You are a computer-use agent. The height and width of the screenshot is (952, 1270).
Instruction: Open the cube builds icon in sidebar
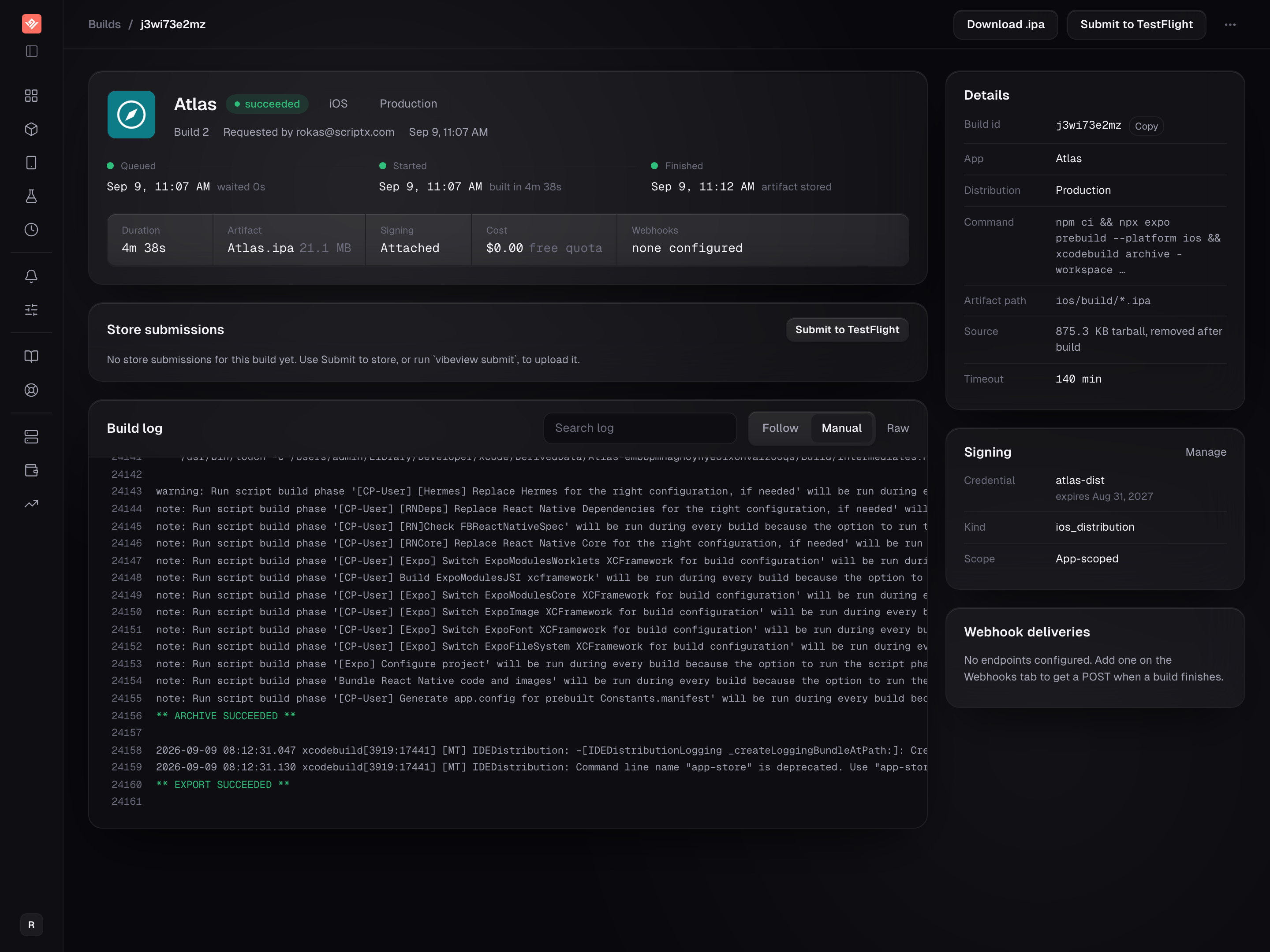coord(32,129)
